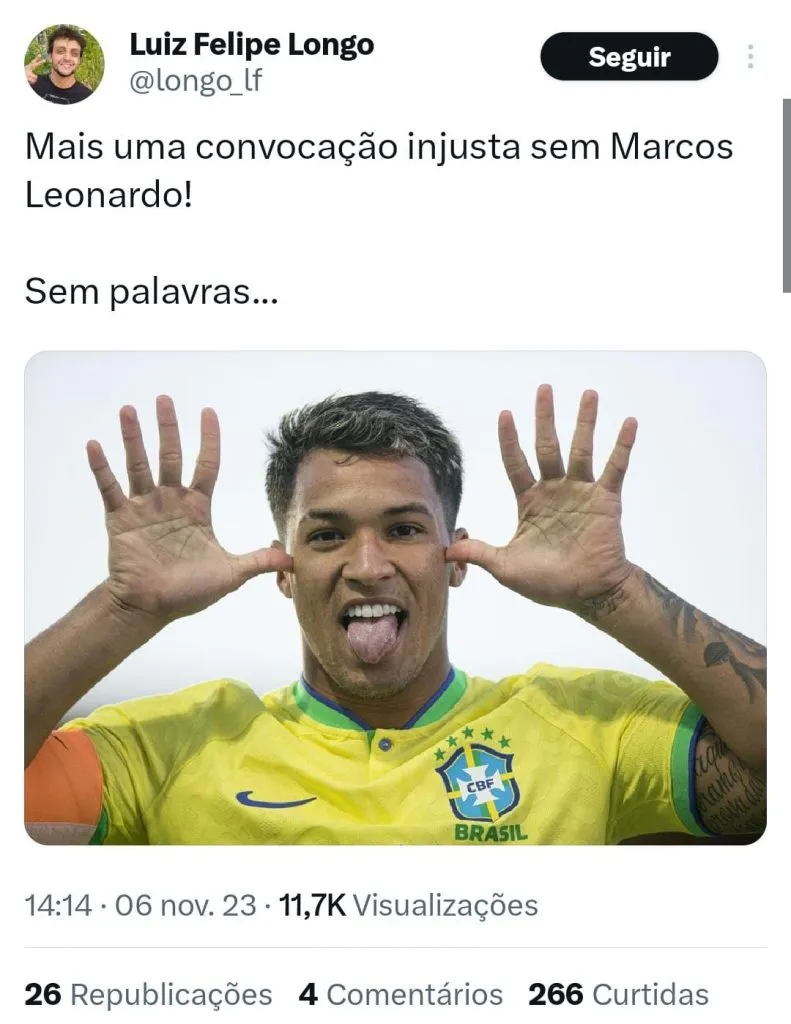Follow the account using Seguir
Screen dimensions: 791x1024
point(629,57)
